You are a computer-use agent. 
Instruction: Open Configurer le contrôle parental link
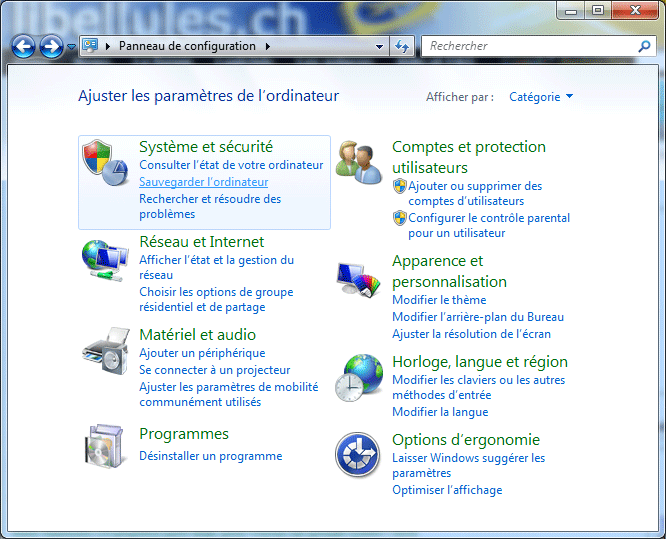489,225
